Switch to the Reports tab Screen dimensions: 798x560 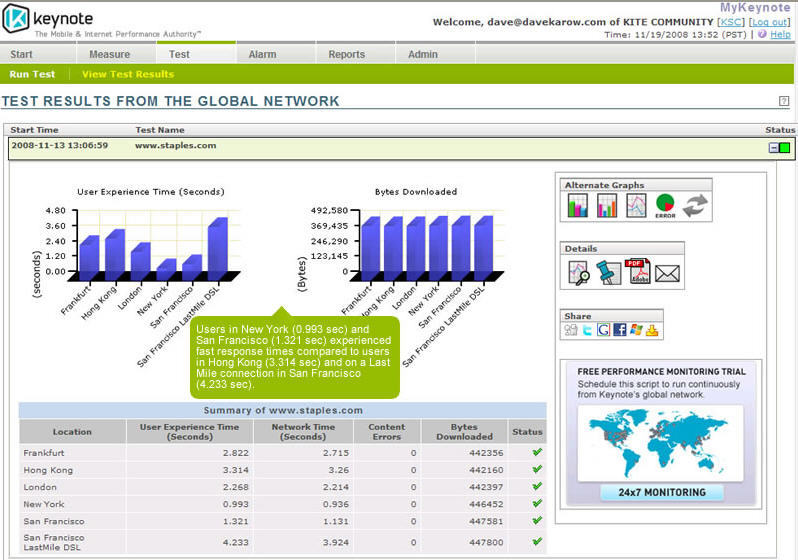[x=356, y=54]
